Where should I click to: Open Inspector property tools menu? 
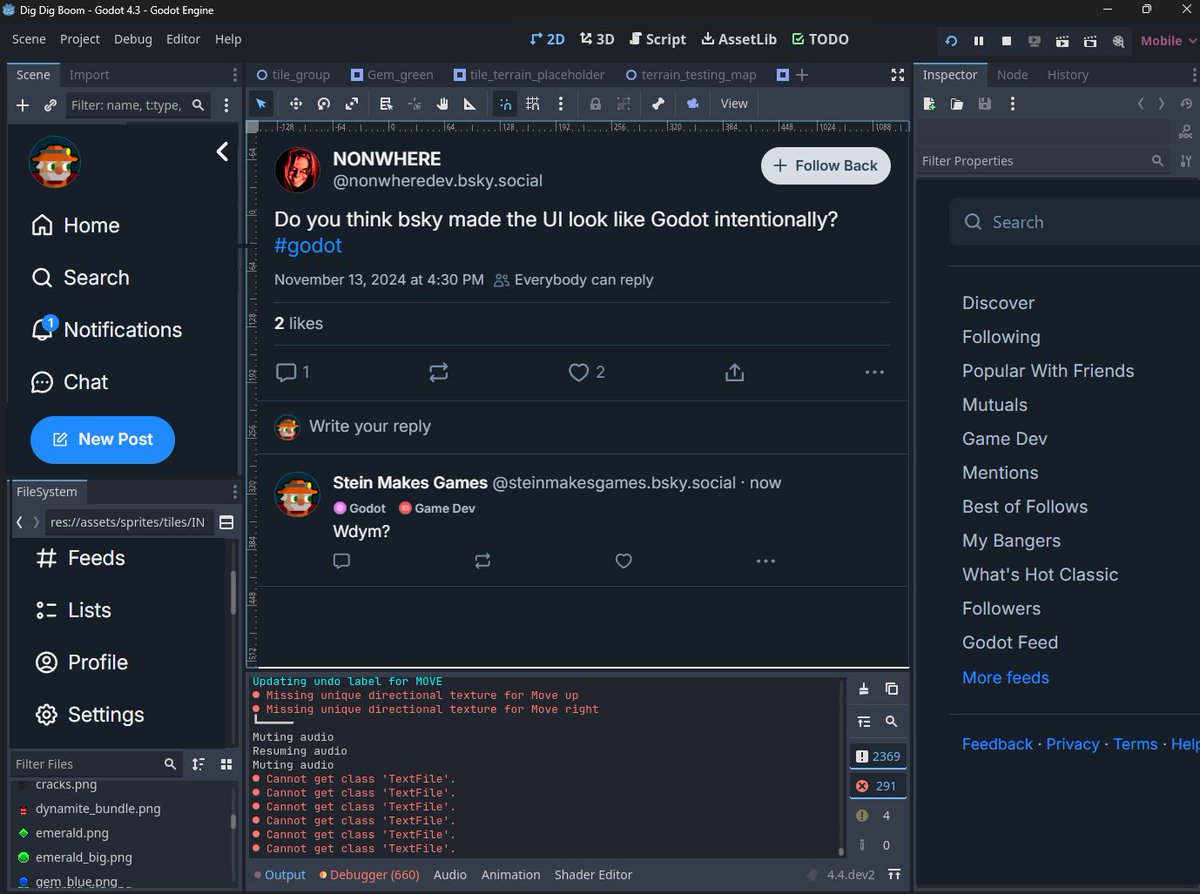1186,161
